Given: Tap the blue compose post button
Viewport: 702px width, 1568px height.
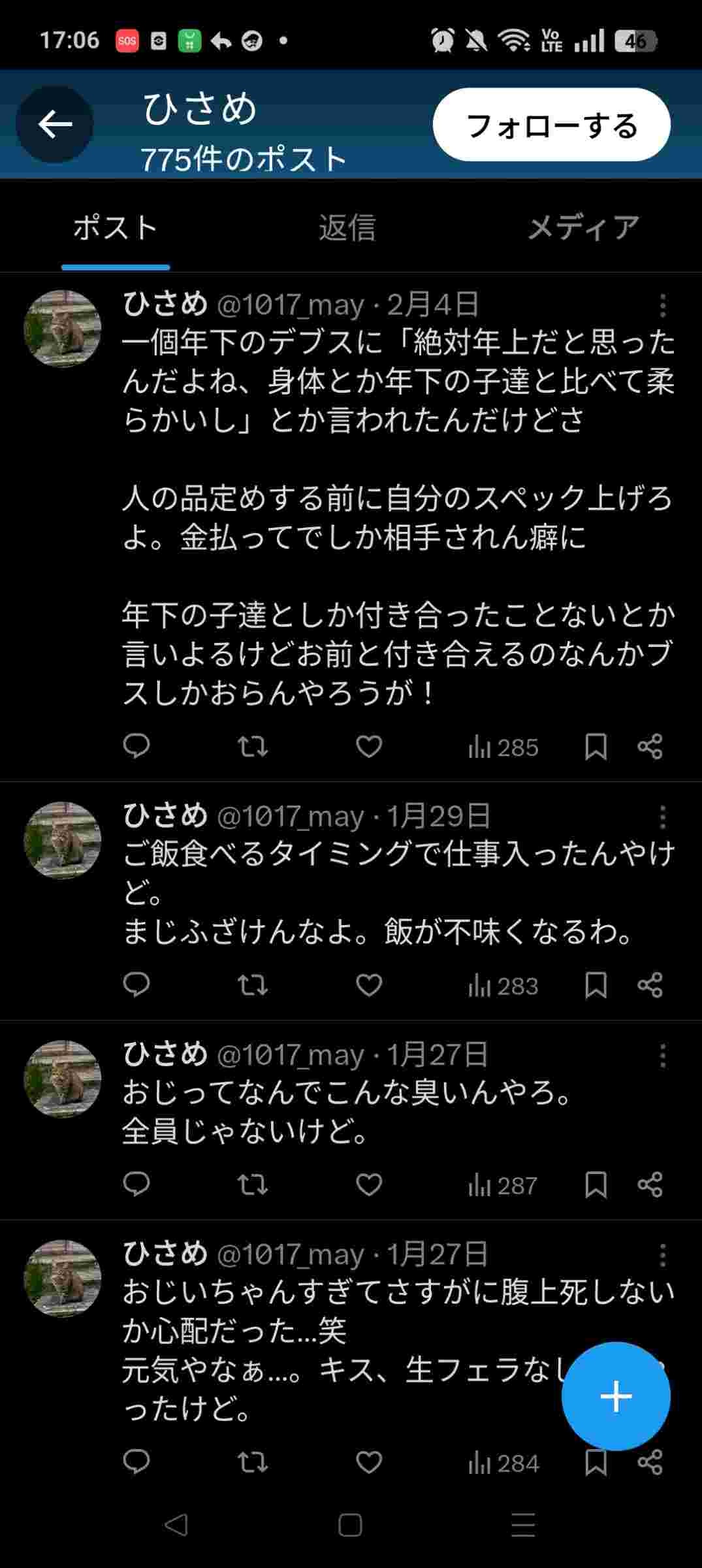Looking at the screenshot, I should click(615, 1396).
